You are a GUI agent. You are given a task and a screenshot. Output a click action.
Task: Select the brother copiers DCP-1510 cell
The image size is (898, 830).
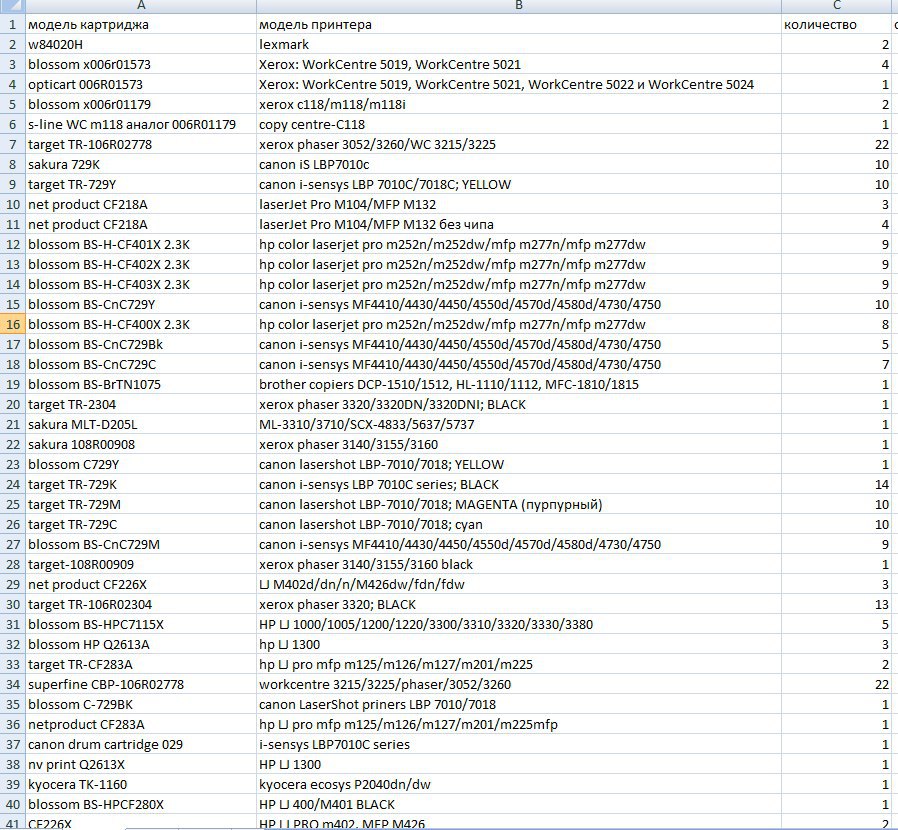click(x=519, y=385)
